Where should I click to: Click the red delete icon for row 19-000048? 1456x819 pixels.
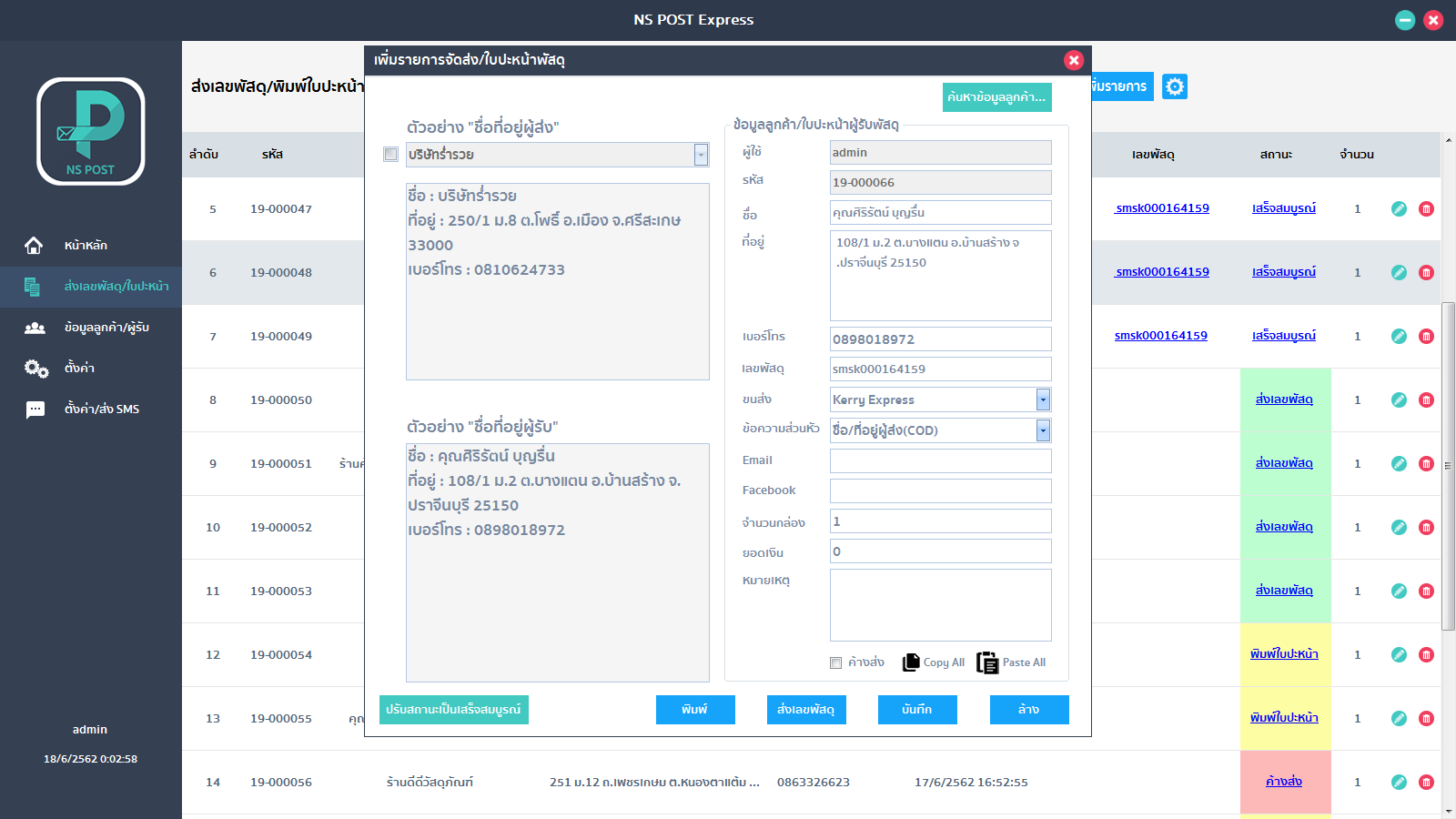pyautogui.click(x=1426, y=272)
